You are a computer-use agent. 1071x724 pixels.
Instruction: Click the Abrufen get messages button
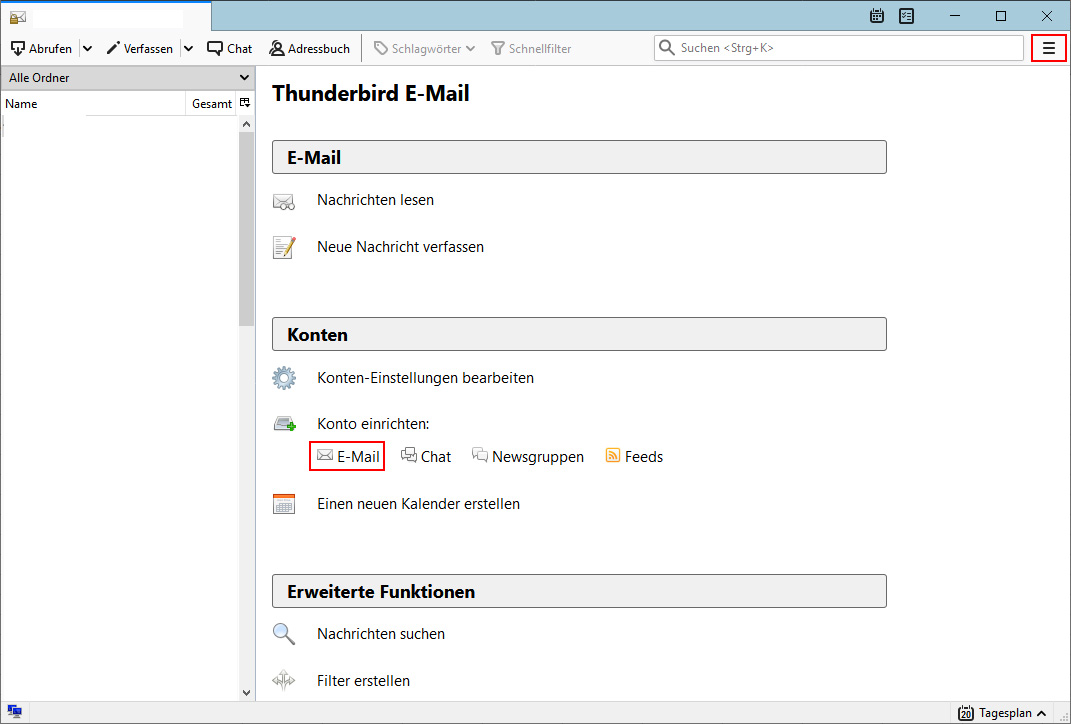(x=41, y=48)
